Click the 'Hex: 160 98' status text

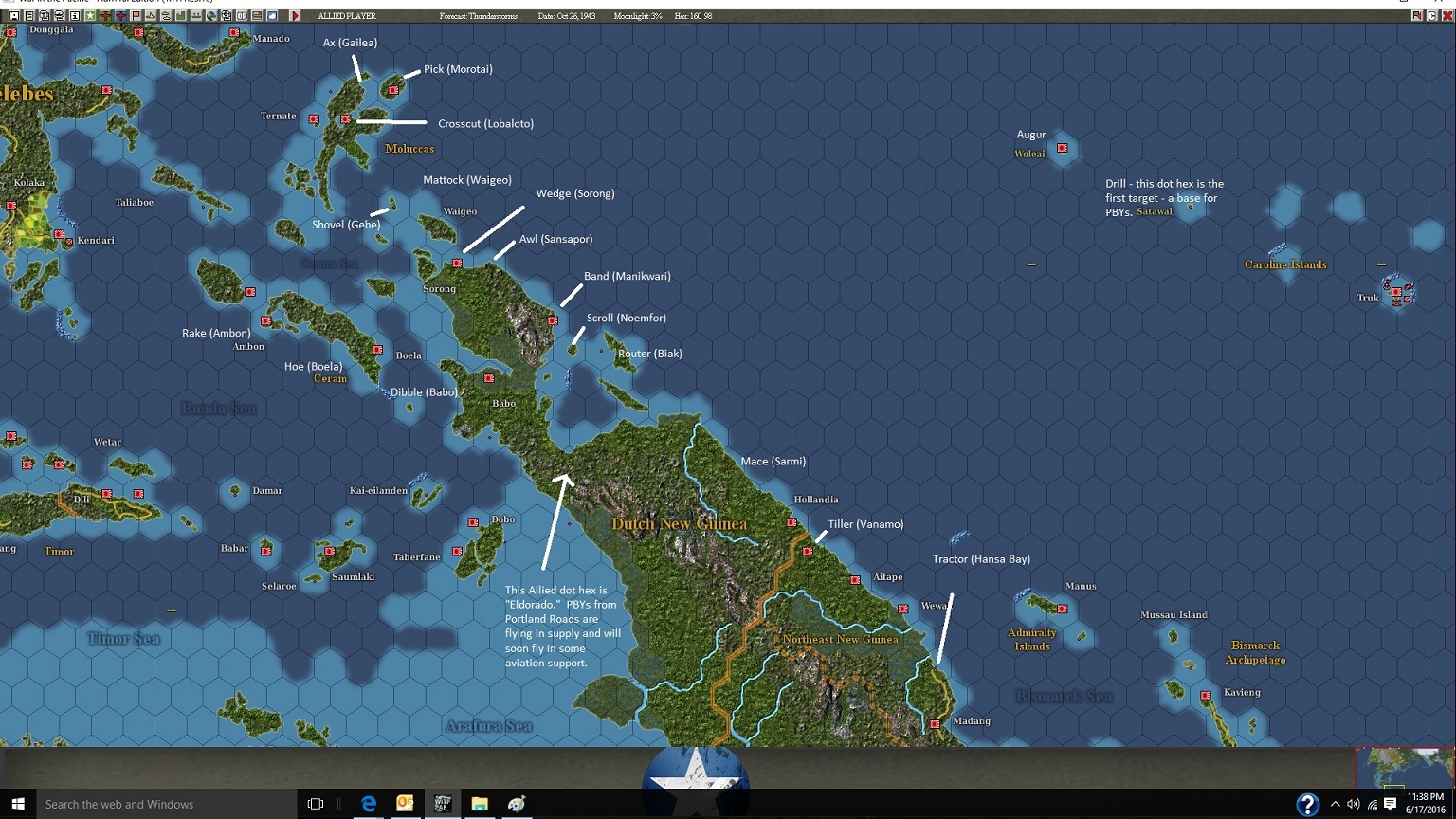[694, 16]
